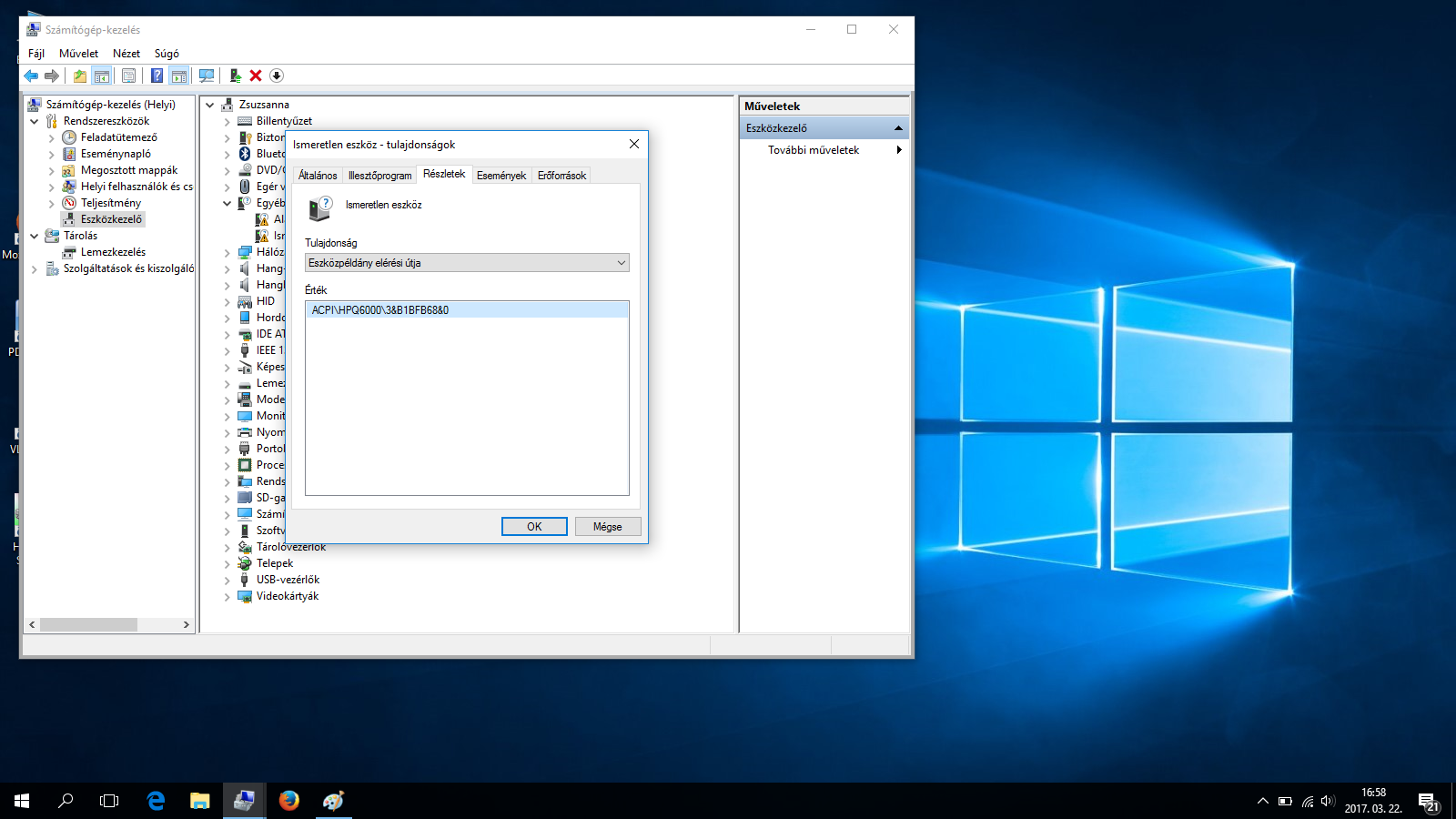Open Task View from the taskbar
The image size is (1456, 819).
pyautogui.click(x=109, y=801)
